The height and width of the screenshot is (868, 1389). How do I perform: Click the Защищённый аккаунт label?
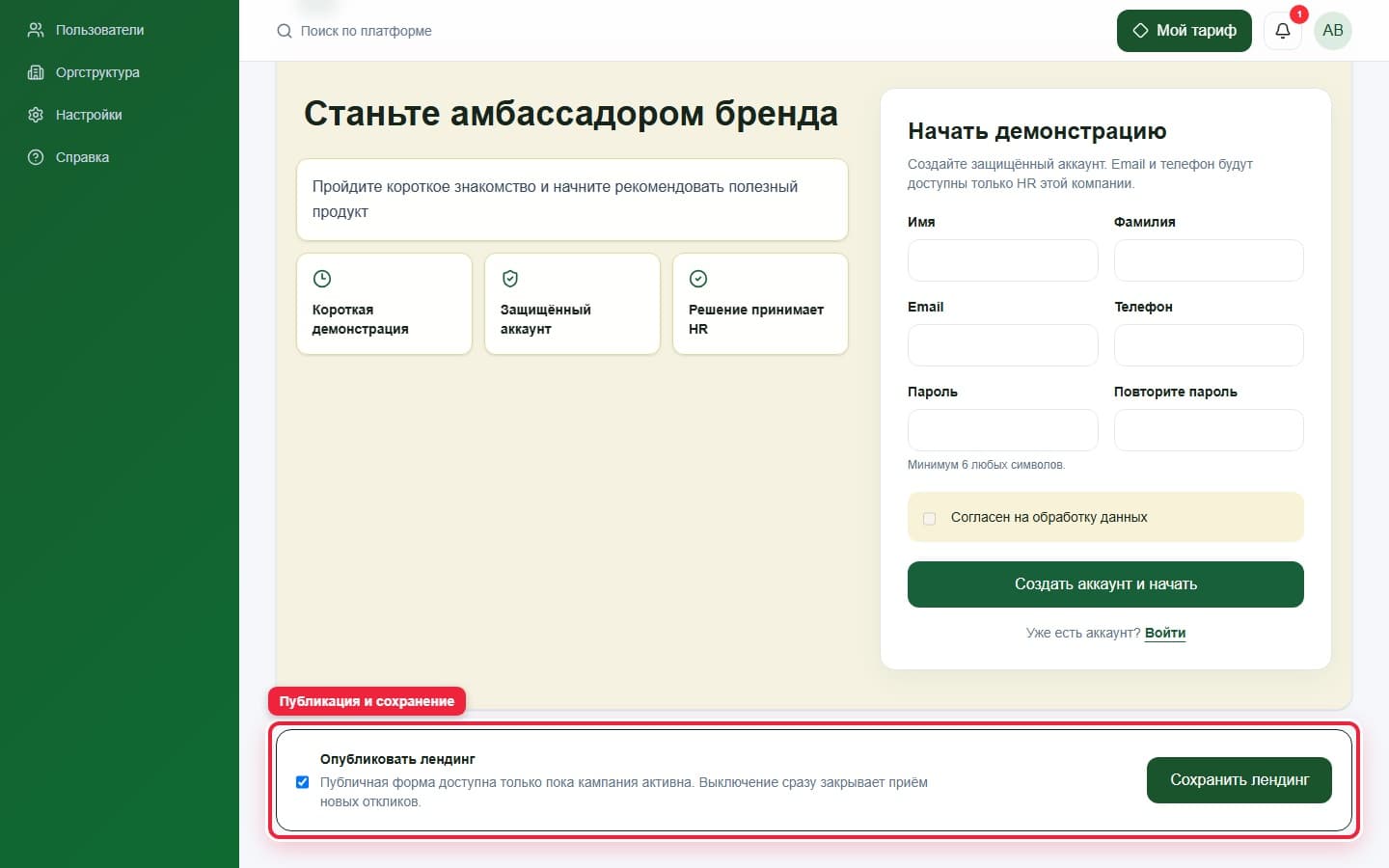[546, 319]
